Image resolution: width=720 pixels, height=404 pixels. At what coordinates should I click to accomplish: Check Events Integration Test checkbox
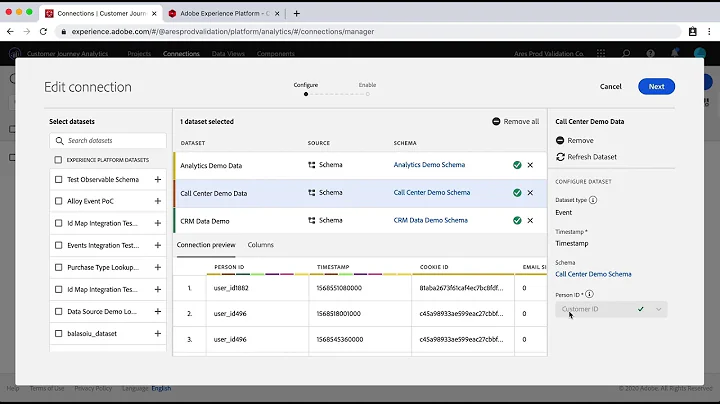tap(58, 245)
